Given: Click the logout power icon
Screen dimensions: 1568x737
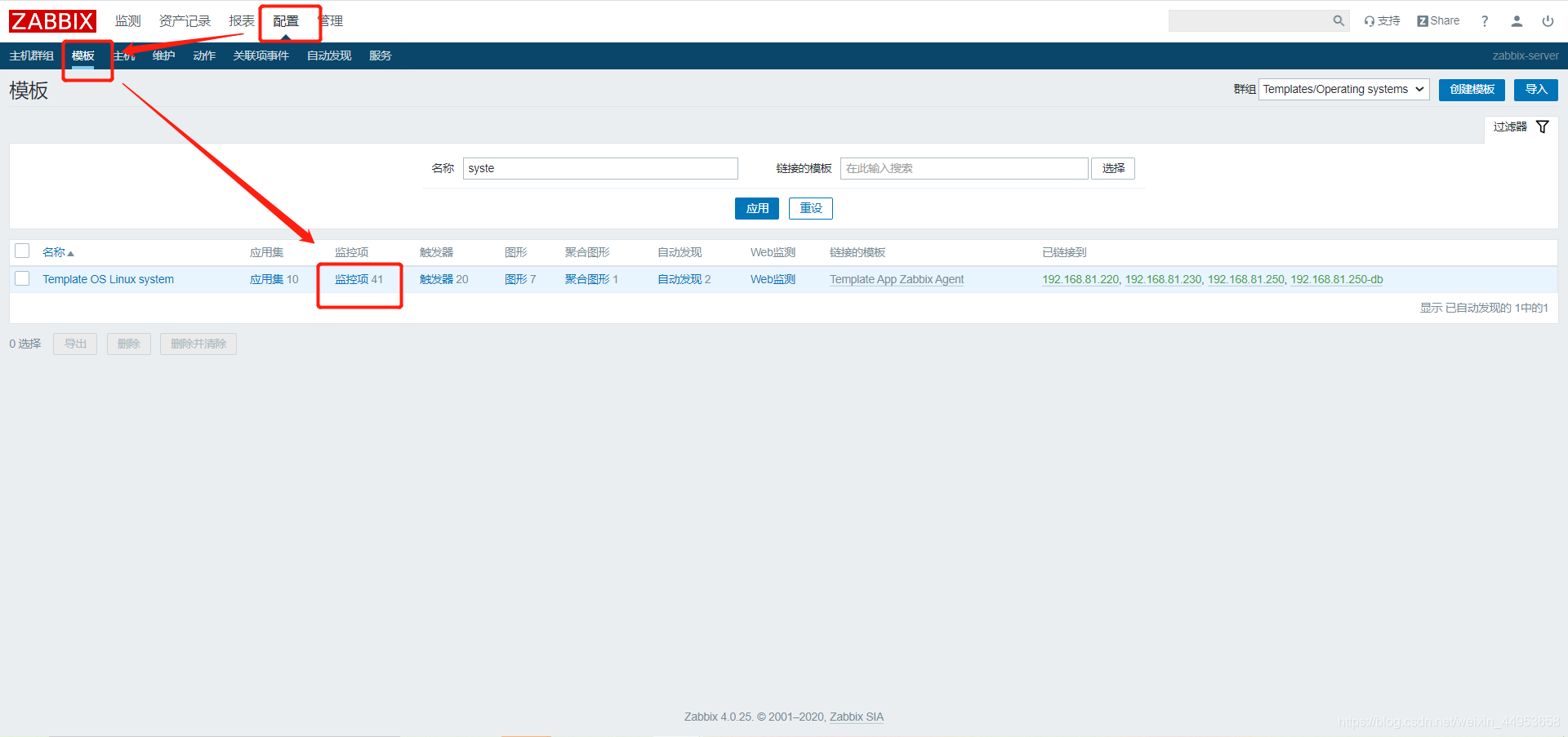Looking at the screenshot, I should pos(1548,21).
